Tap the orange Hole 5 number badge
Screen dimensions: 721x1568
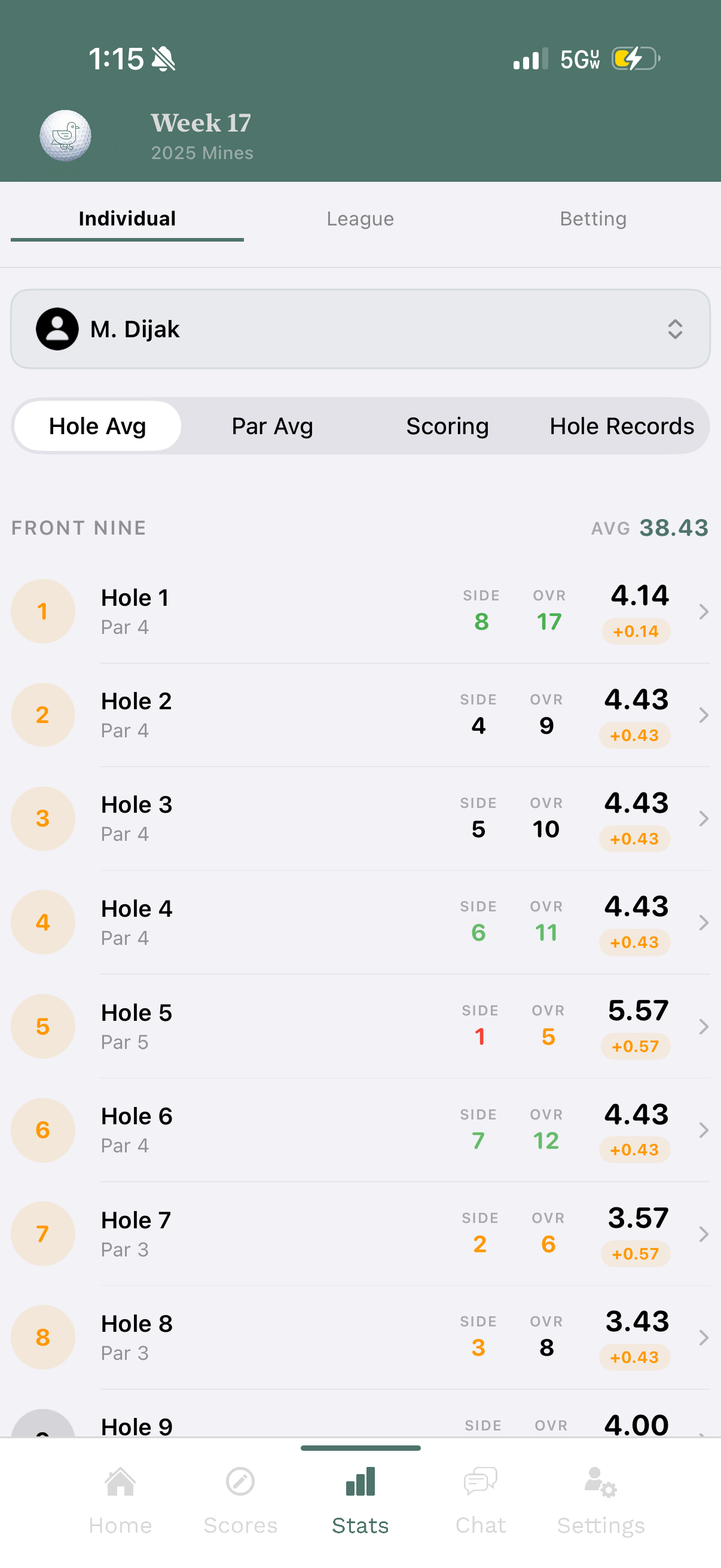pyautogui.click(x=43, y=1026)
